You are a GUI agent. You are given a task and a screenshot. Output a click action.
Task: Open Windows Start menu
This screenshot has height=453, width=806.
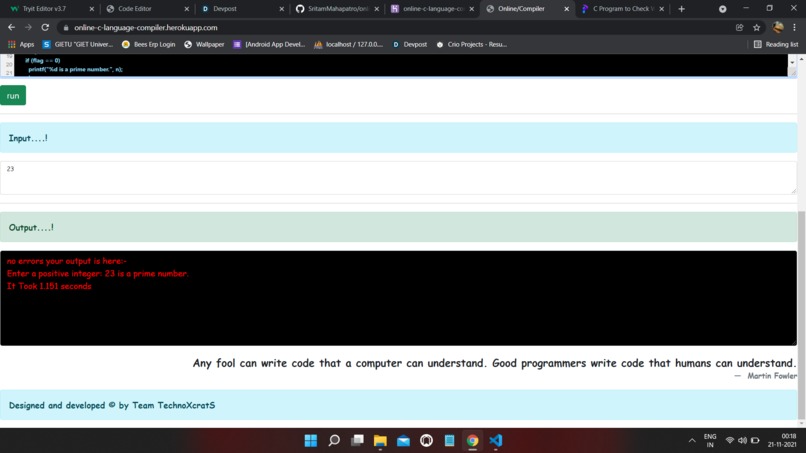[x=311, y=441]
